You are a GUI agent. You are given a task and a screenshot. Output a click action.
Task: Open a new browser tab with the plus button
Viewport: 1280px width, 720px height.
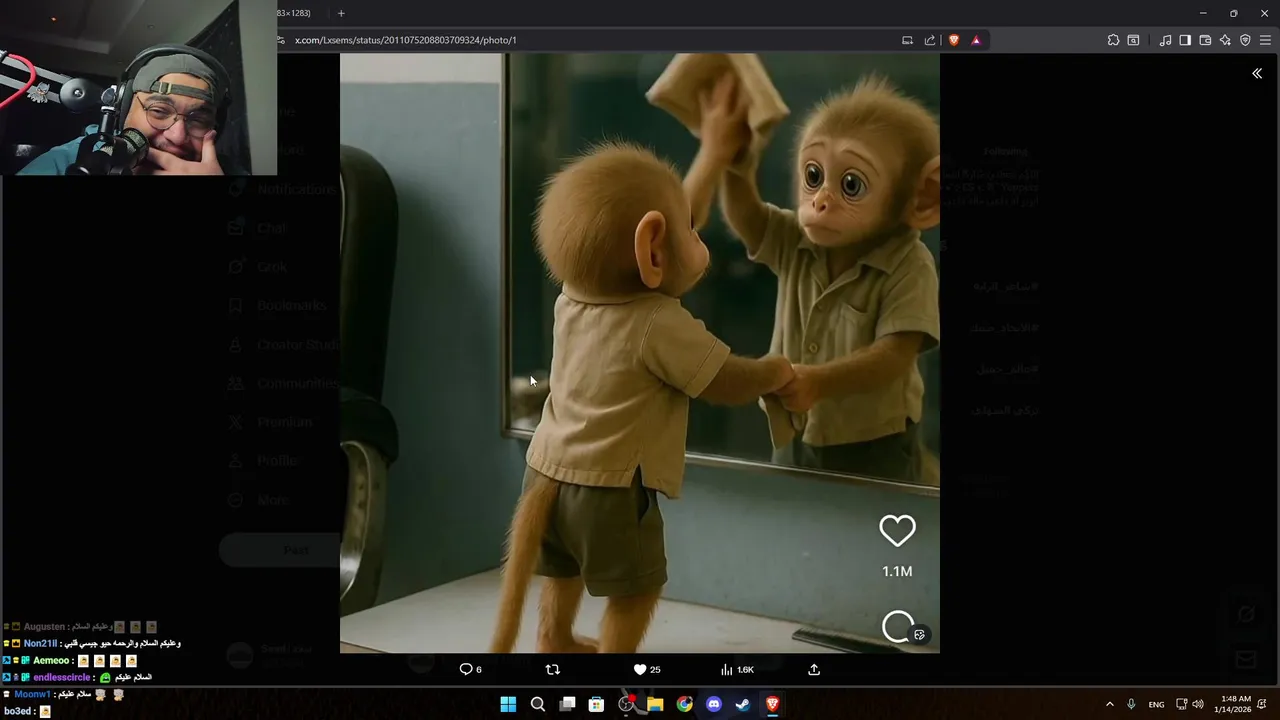(x=341, y=13)
